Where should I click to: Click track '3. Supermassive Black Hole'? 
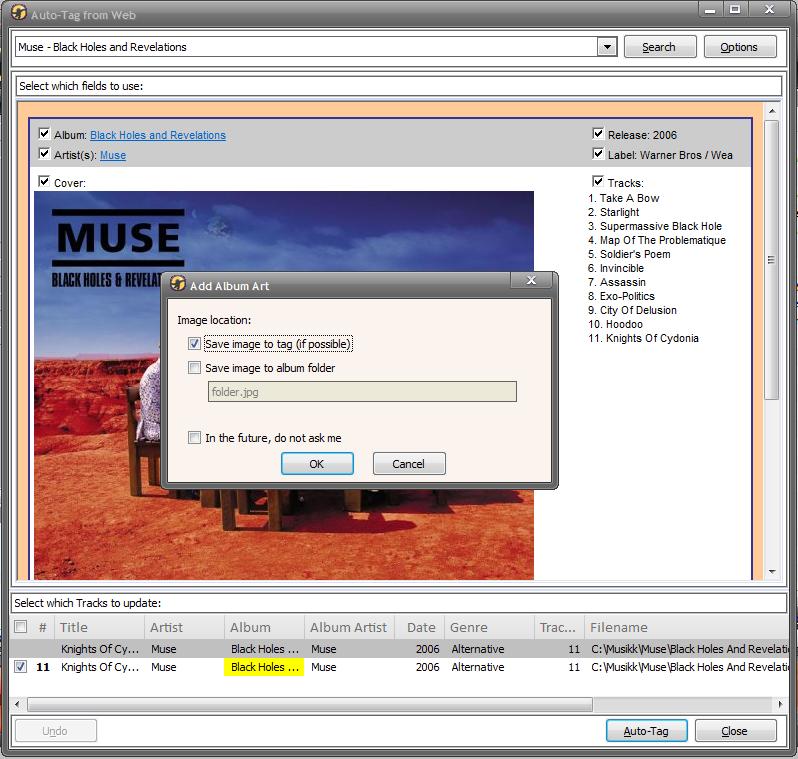click(655, 226)
